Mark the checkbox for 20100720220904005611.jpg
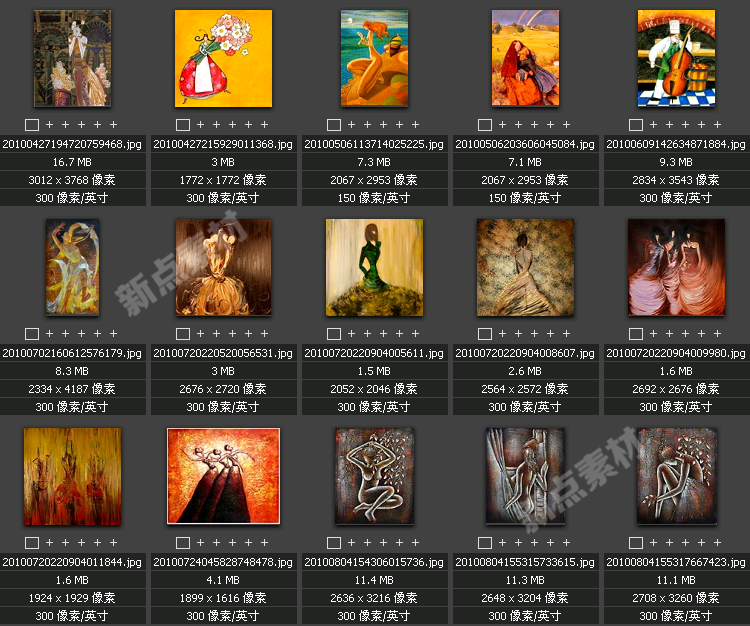This screenshot has width=750, height=626. point(334,334)
